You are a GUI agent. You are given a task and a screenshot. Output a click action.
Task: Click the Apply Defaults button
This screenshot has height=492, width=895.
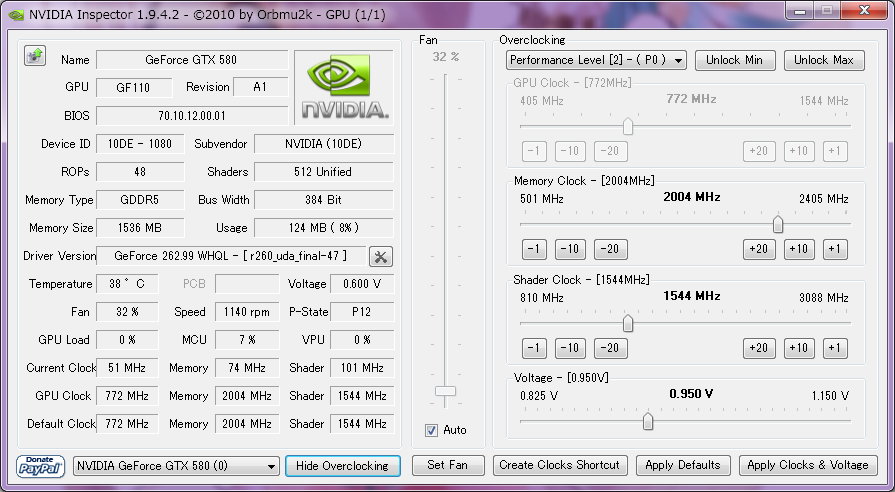point(683,465)
